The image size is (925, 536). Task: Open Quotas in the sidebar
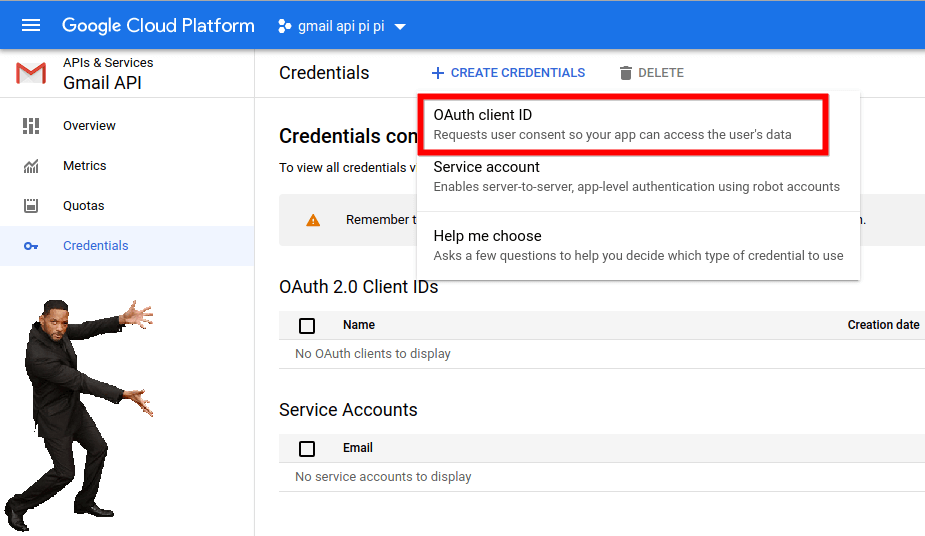tap(83, 206)
